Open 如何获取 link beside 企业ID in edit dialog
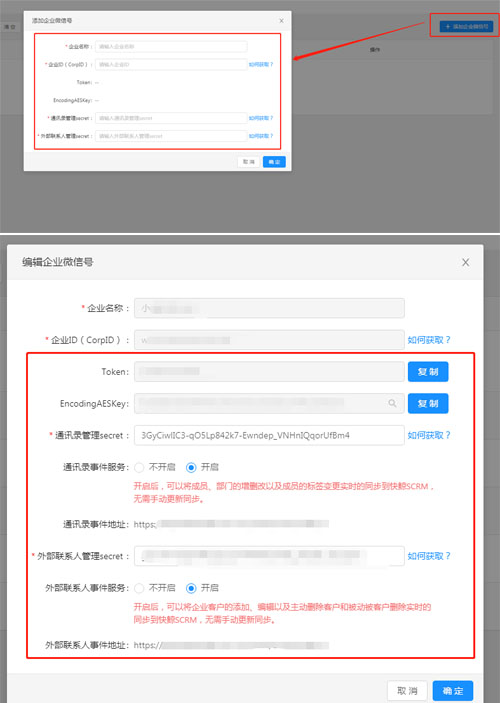The height and width of the screenshot is (703, 500). point(429,340)
